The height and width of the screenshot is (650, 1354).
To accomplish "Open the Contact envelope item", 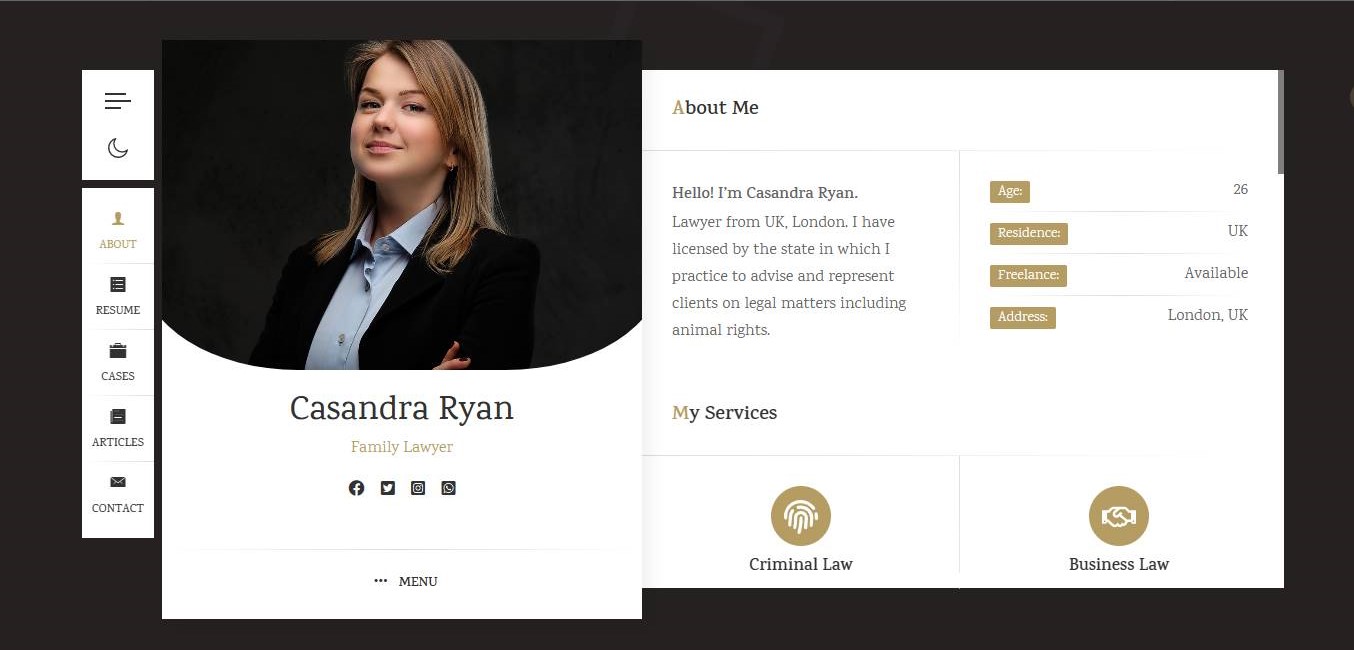I will coord(118,494).
